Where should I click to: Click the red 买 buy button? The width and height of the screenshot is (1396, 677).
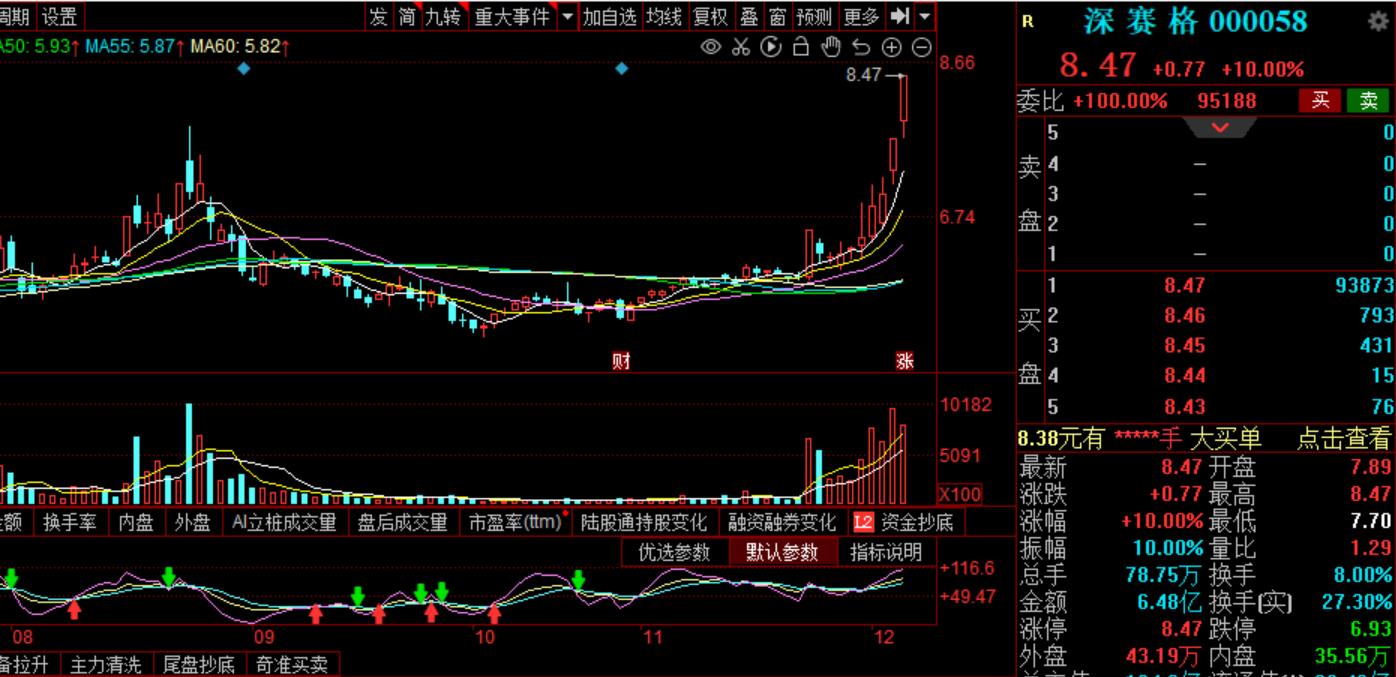point(1320,100)
